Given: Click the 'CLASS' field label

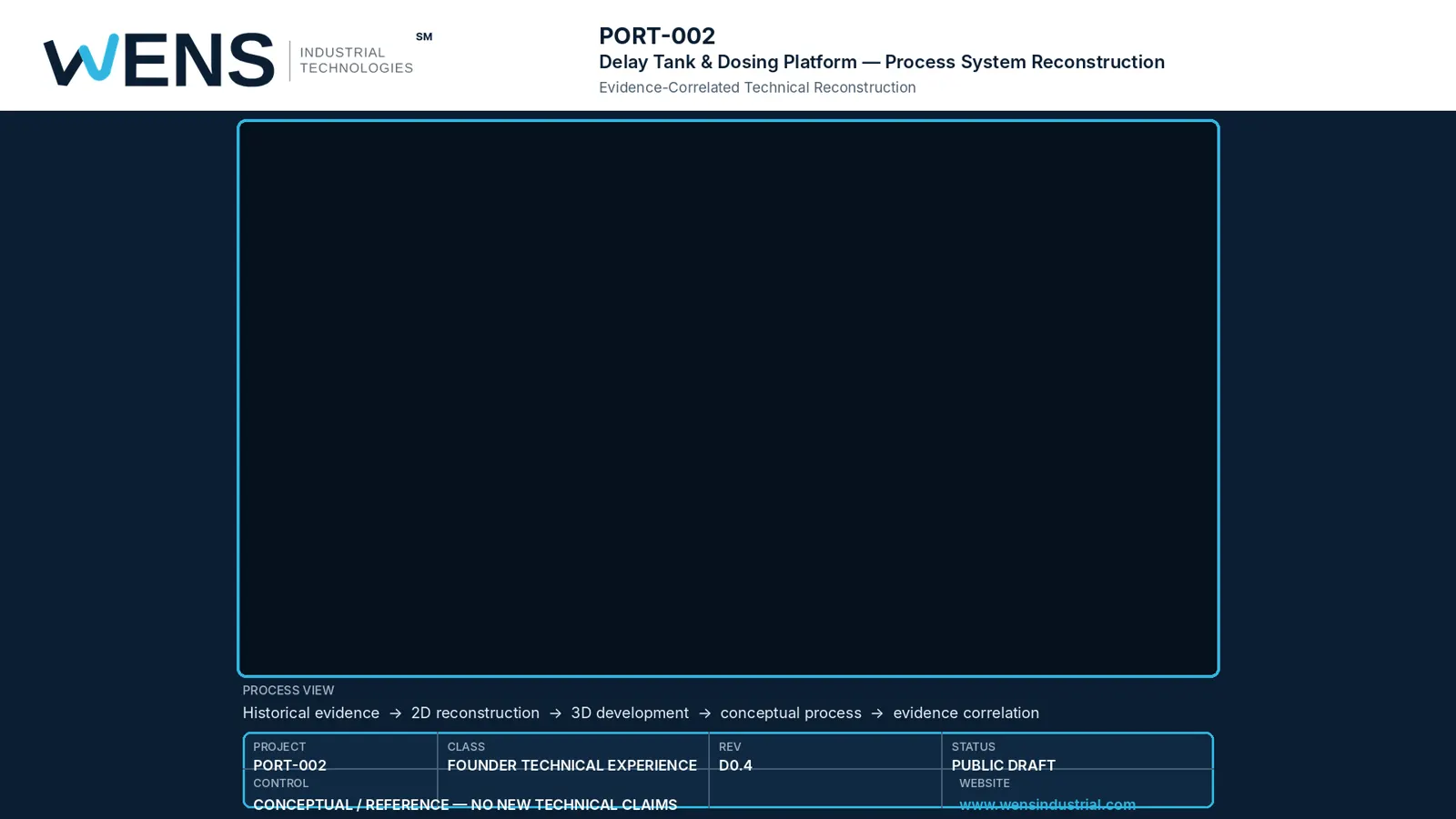Looking at the screenshot, I should pos(466,747).
